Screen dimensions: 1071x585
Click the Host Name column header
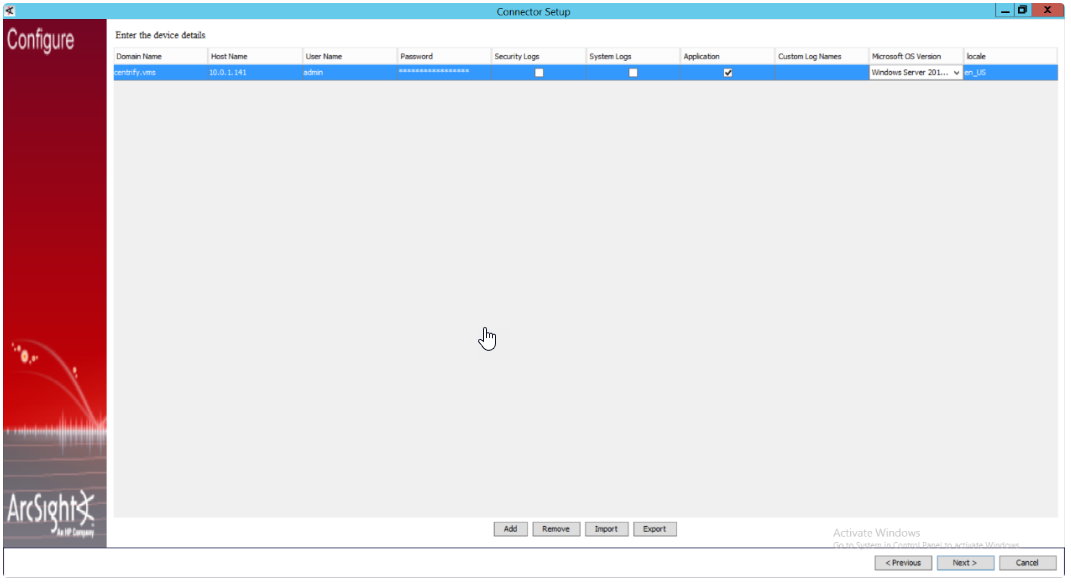click(254, 56)
